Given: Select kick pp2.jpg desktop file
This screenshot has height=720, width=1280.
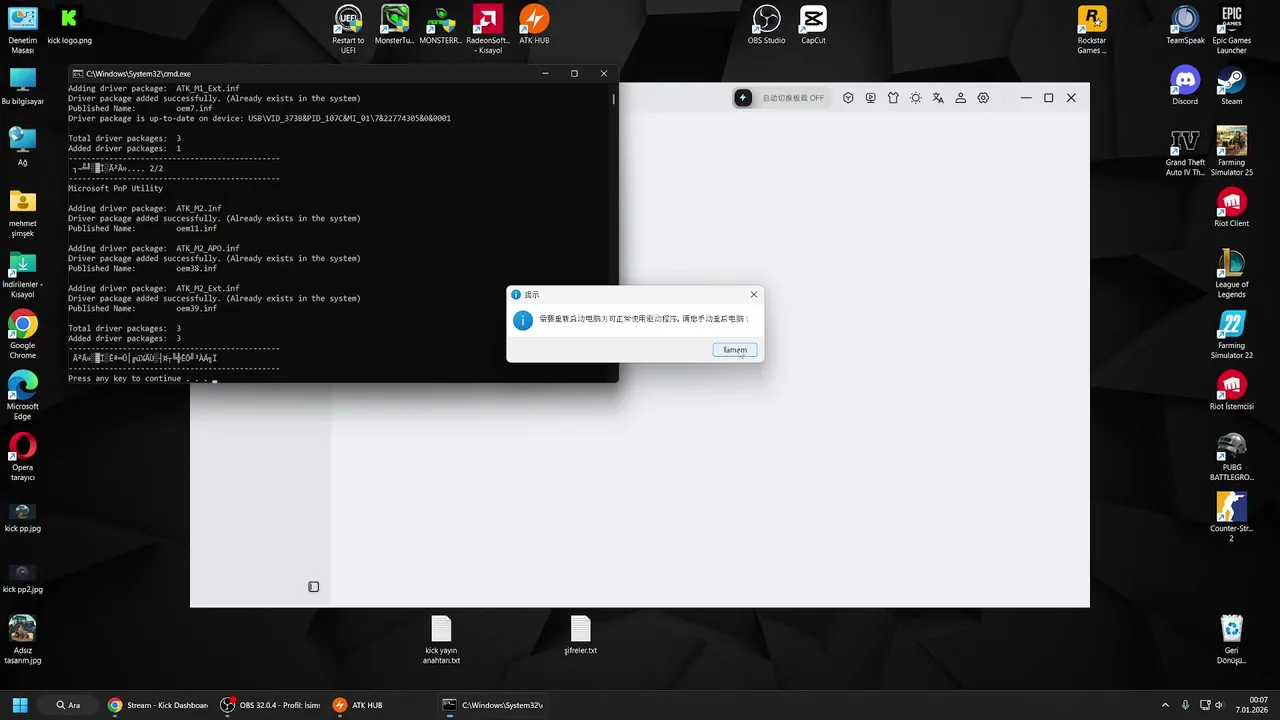Looking at the screenshot, I should coord(22,579).
